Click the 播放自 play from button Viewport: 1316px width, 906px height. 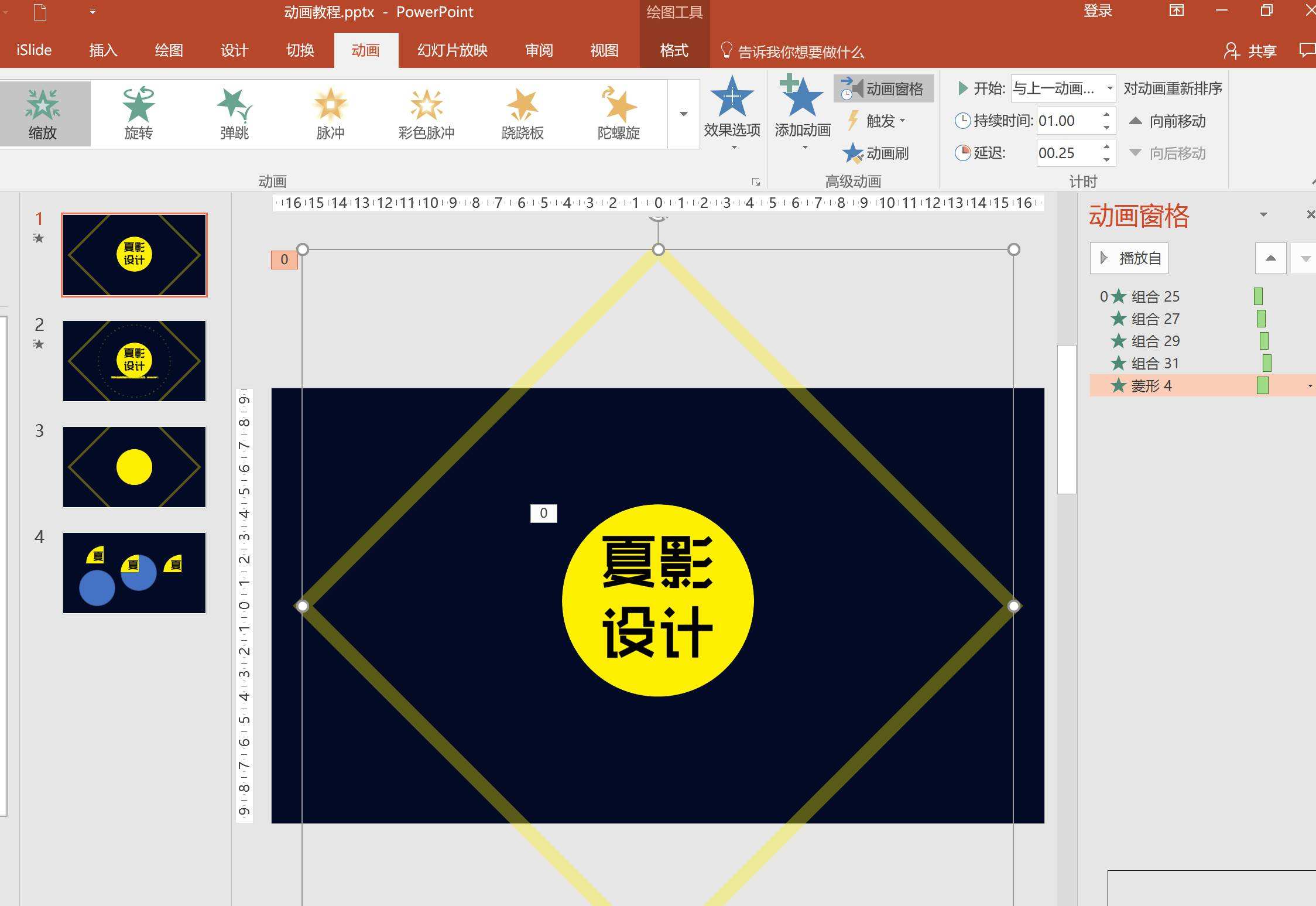[x=1129, y=258]
